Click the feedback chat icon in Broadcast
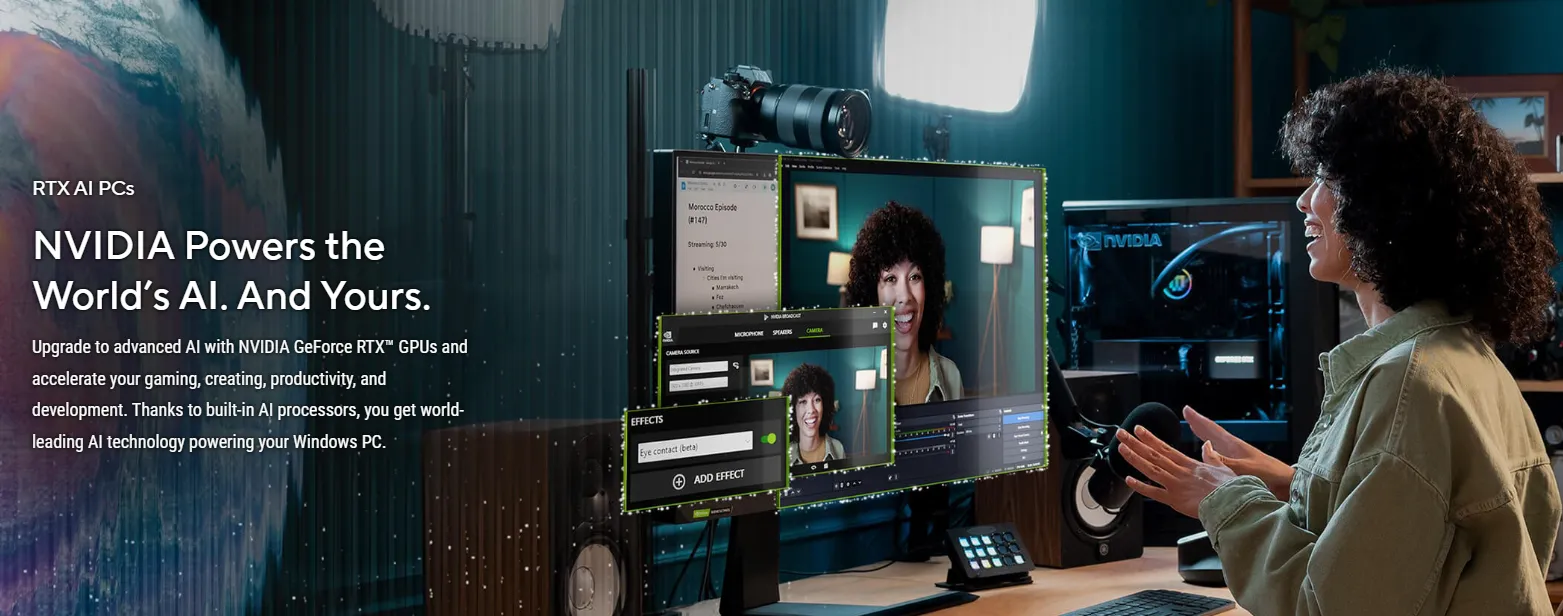The image size is (1563, 616). [874, 325]
